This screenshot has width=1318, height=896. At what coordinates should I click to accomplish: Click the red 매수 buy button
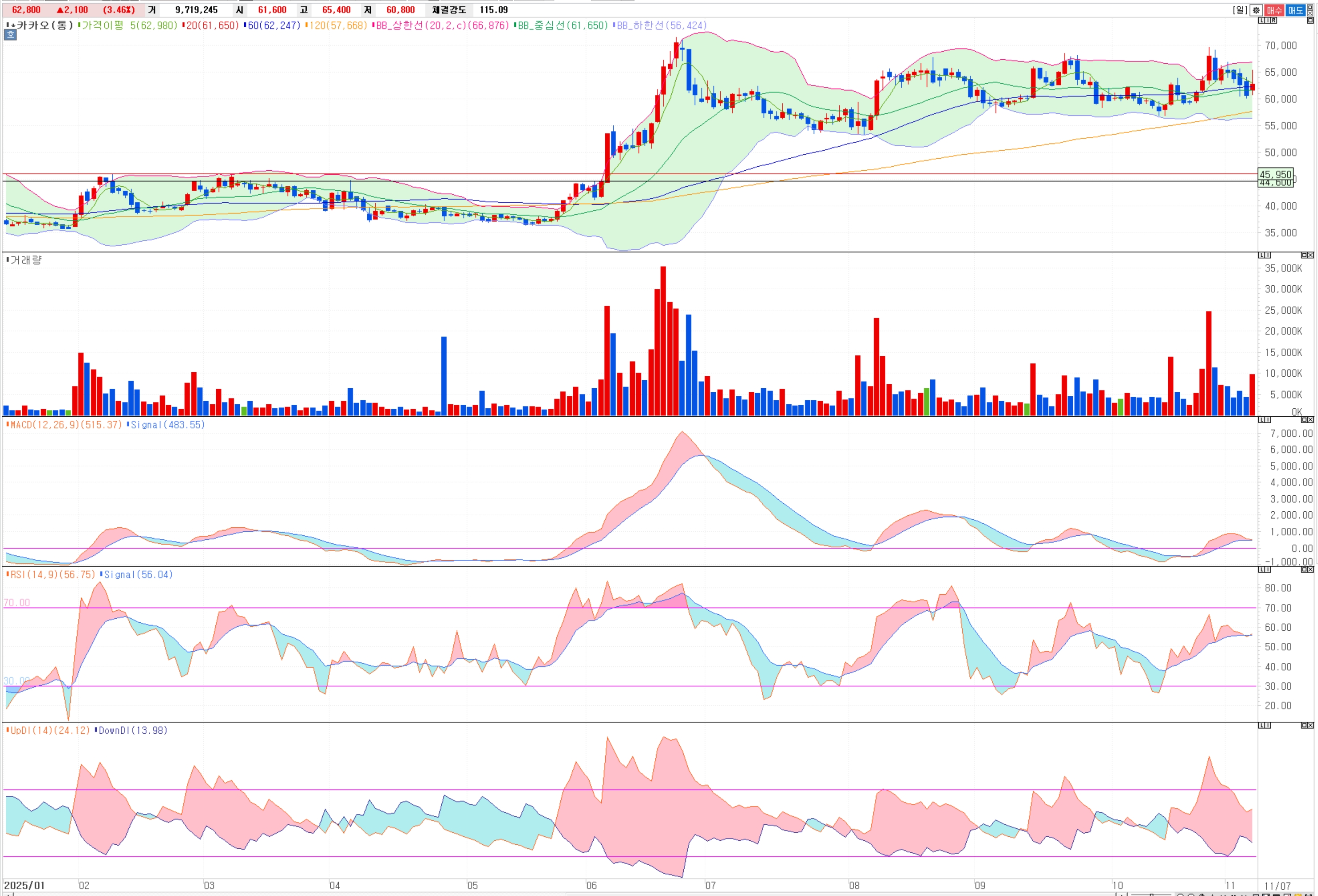[1274, 10]
